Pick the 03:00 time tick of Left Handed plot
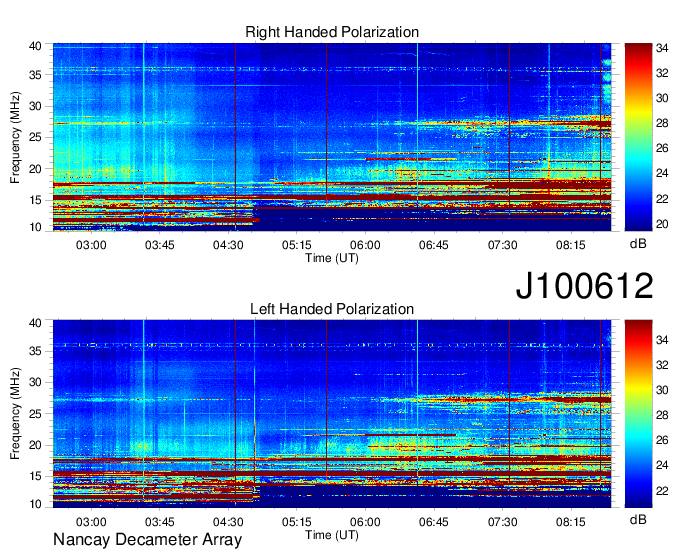Screen dimensions: 680x552 tap(91, 522)
